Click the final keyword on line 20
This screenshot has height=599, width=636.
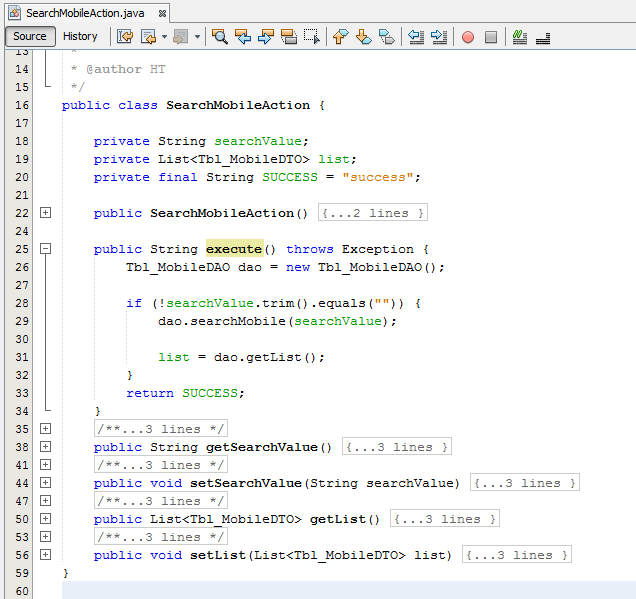click(178, 177)
